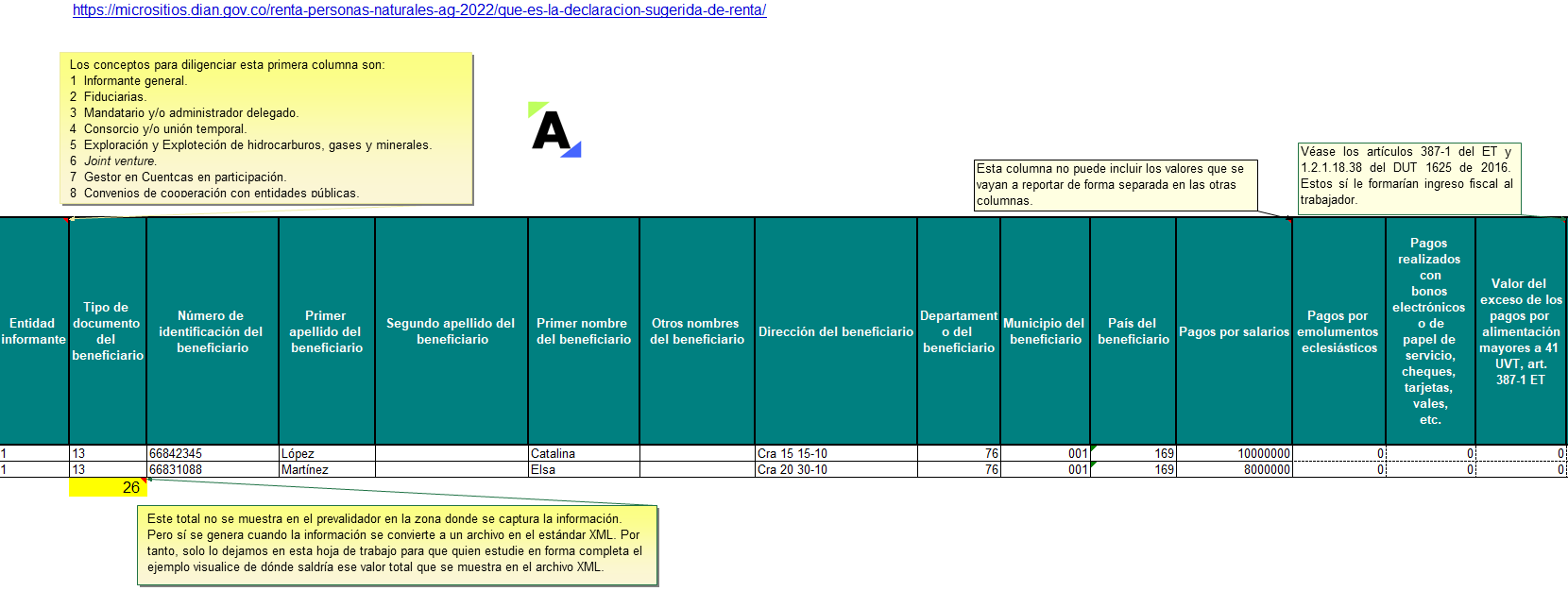The image size is (1568, 591).
Task: Select municipality 001 in Martínez row
Action: pyautogui.click(x=1045, y=469)
